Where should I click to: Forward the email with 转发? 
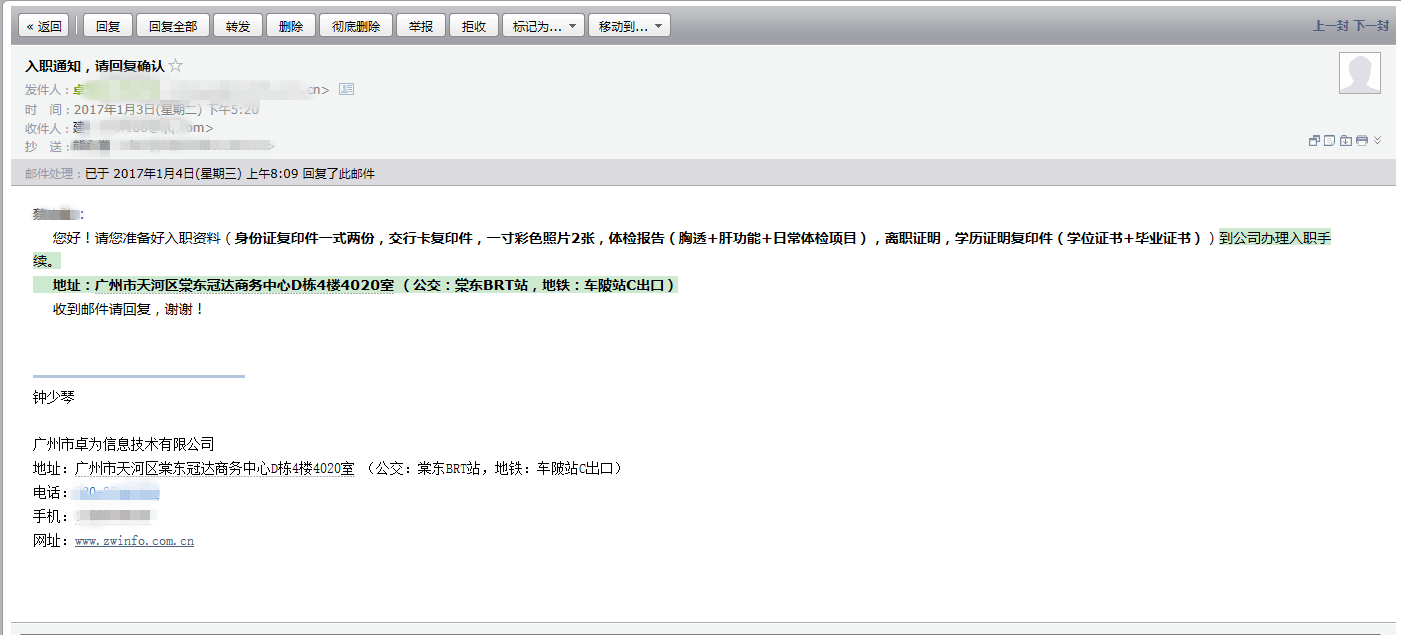pos(238,26)
